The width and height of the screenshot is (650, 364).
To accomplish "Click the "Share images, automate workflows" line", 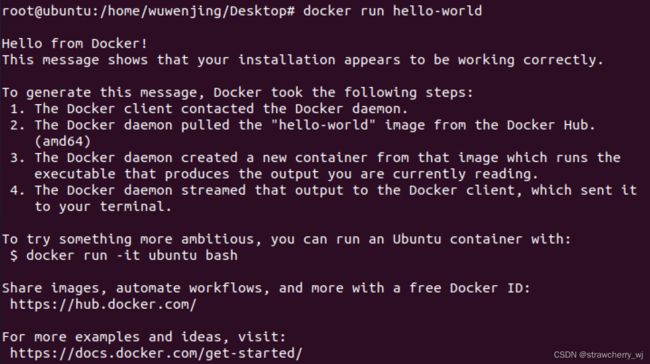I will click(266, 289).
